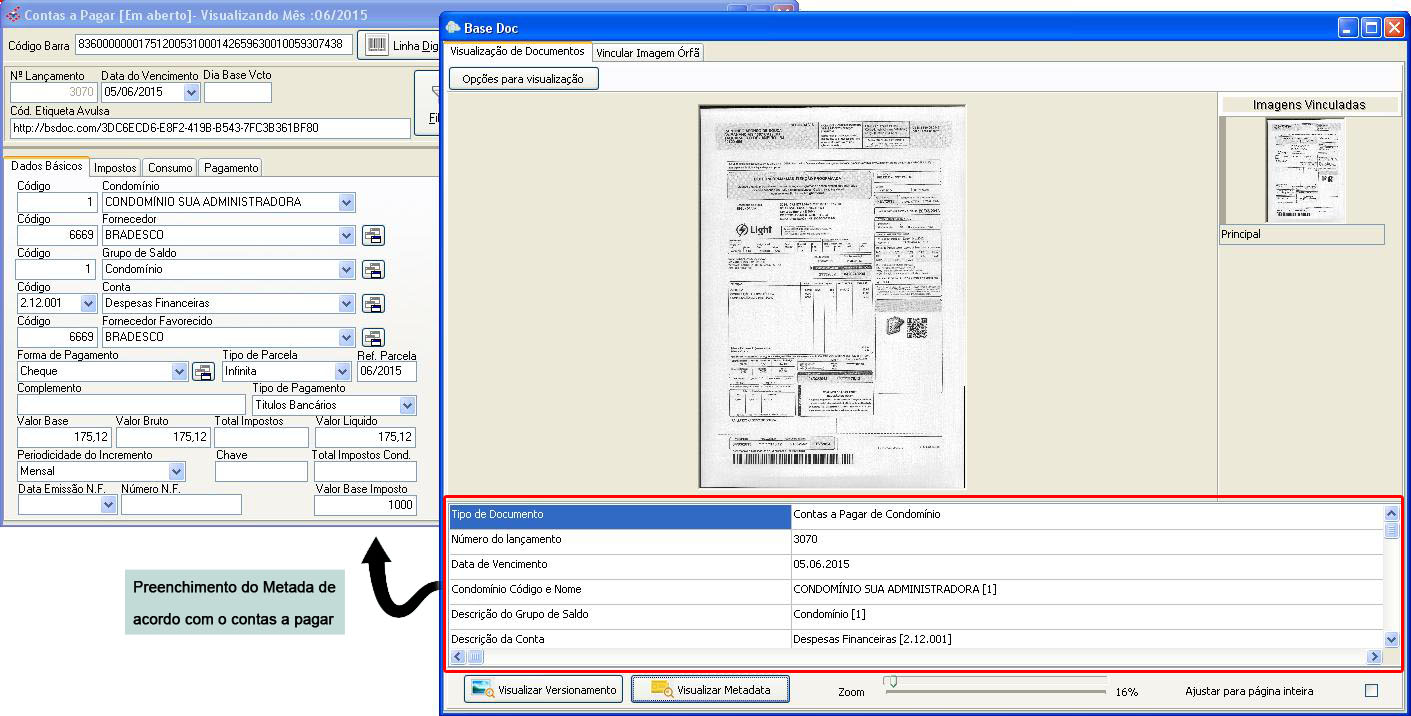The image size is (1411, 716).
Task: Click the Valor Base field
Action: click(x=64, y=437)
